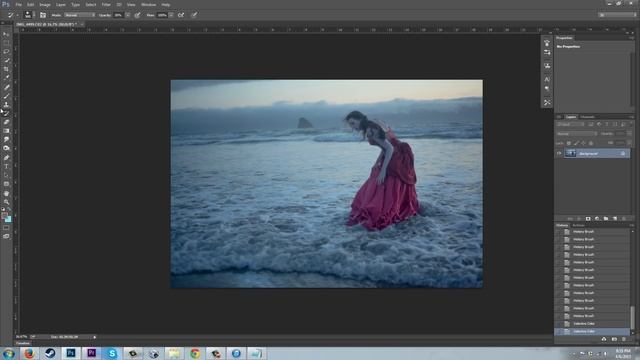Screen dimensions: 640x360
Task: Select the Healing Brush tool
Action: coord(6,87)
